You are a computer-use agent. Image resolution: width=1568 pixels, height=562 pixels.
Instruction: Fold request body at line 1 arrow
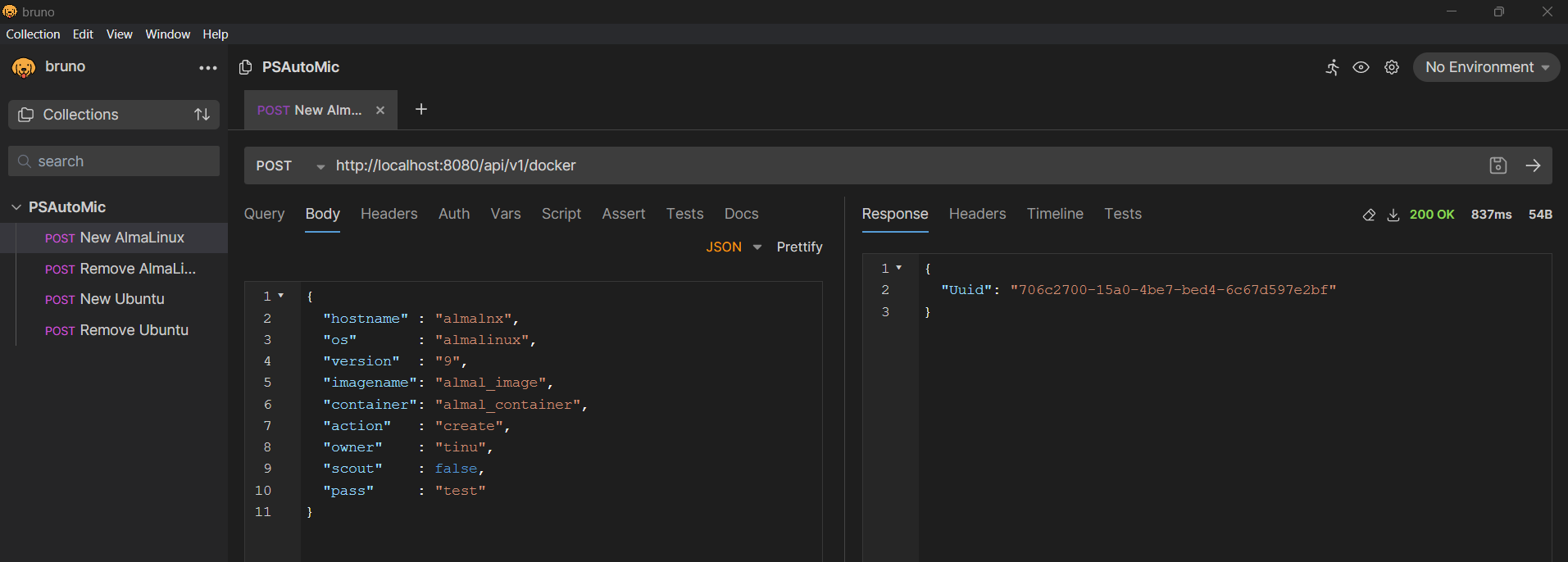click(281, 296)
